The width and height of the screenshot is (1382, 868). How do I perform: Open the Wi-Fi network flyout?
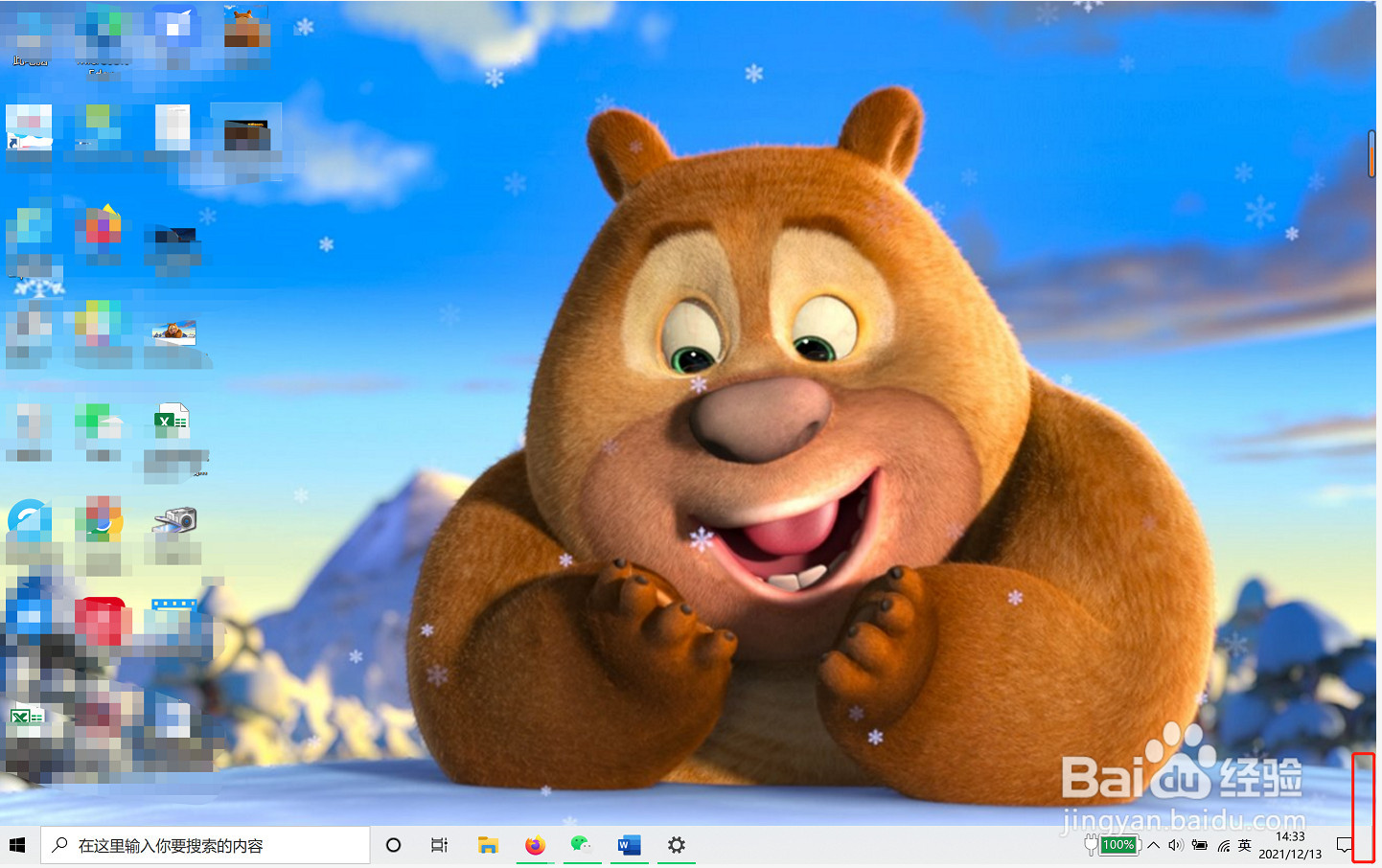tap(1224, 845)
